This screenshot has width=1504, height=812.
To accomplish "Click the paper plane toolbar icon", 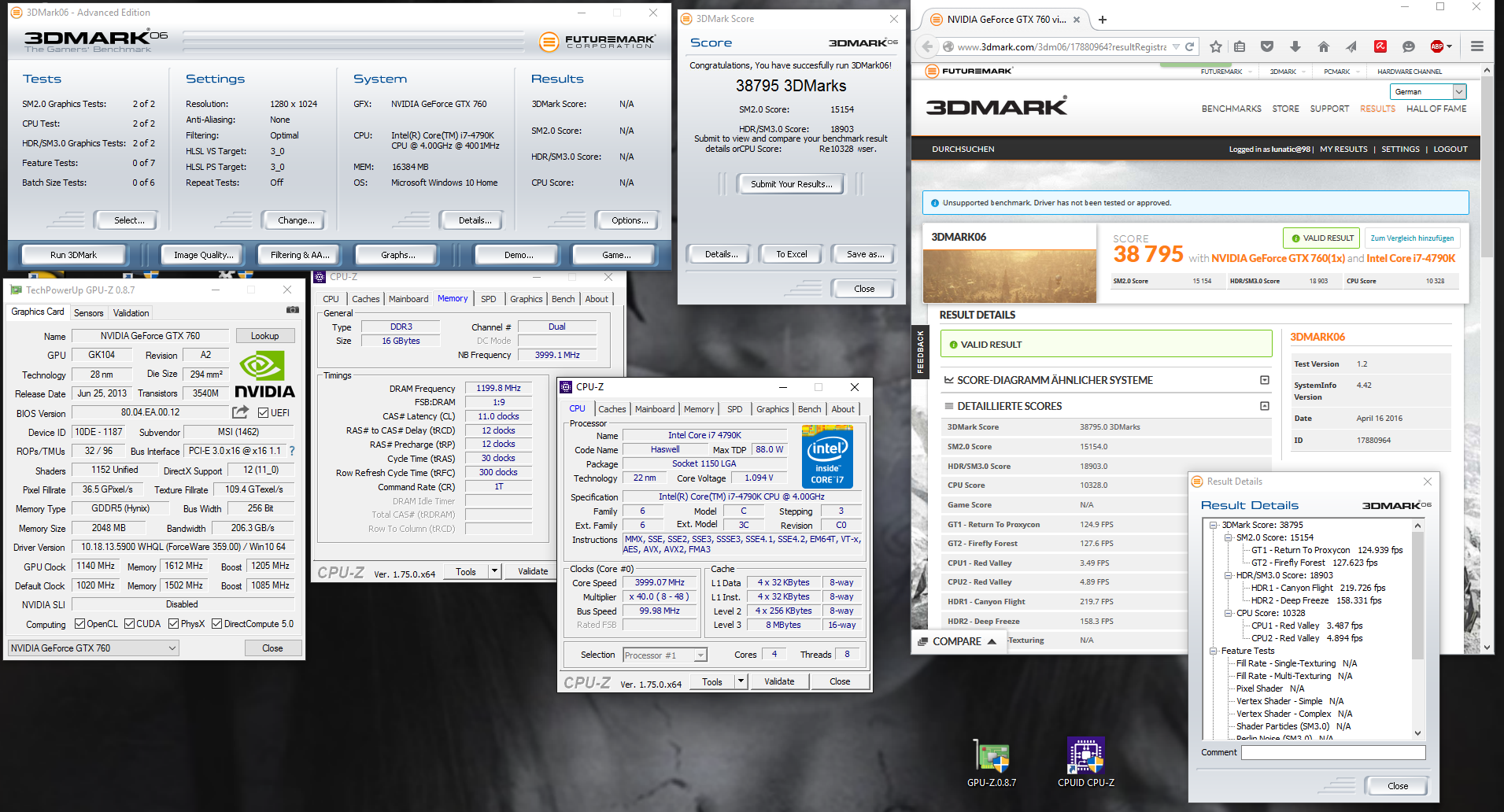I will click(1351, 46).
